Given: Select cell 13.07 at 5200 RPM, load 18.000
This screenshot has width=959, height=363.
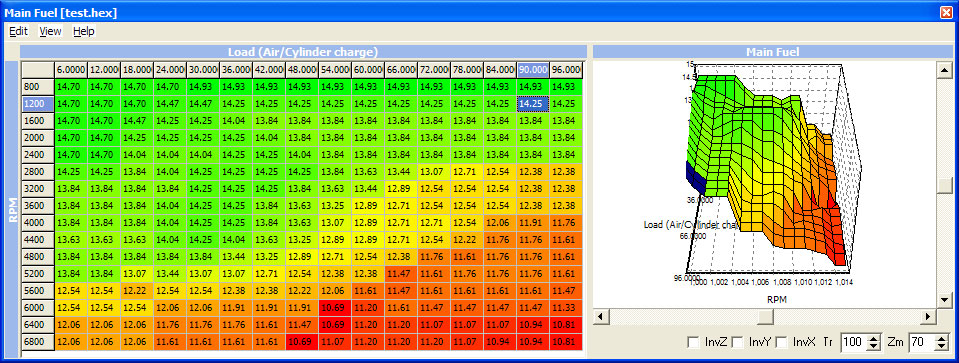Looking at the screenshot, I should coord(137,273).
